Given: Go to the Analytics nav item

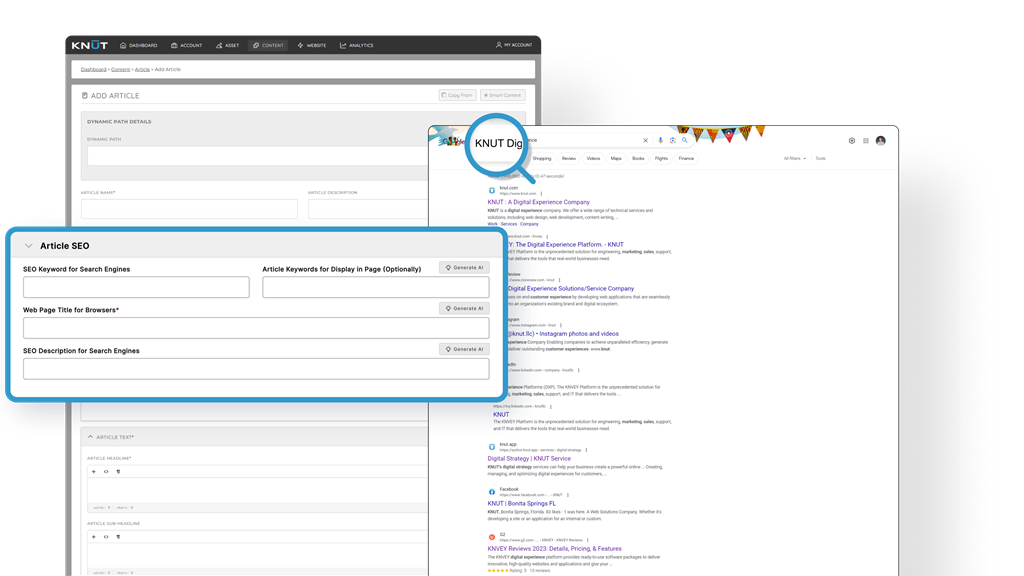Looking at the screenshot, I should tap(356, 45).
